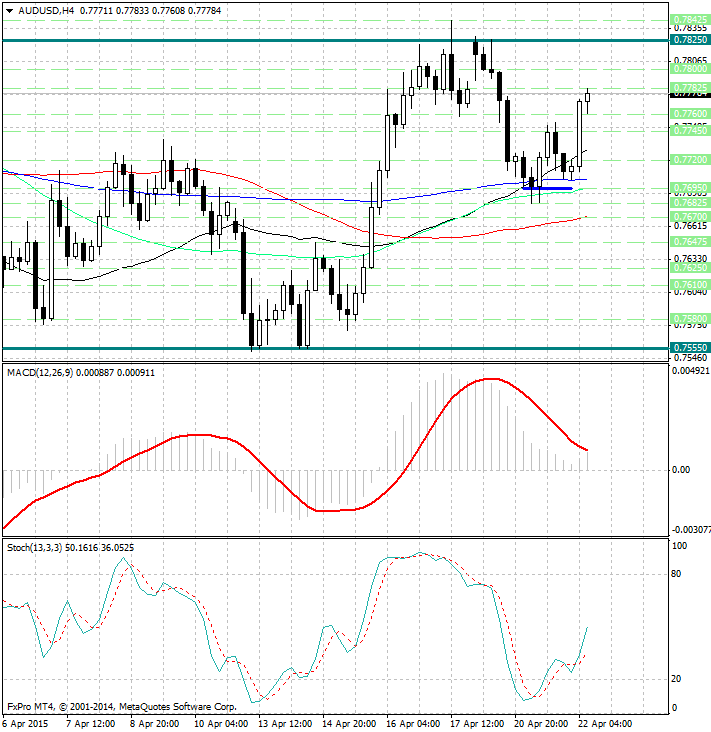Click the 0.004921 MACD scale value

[690, 371]
